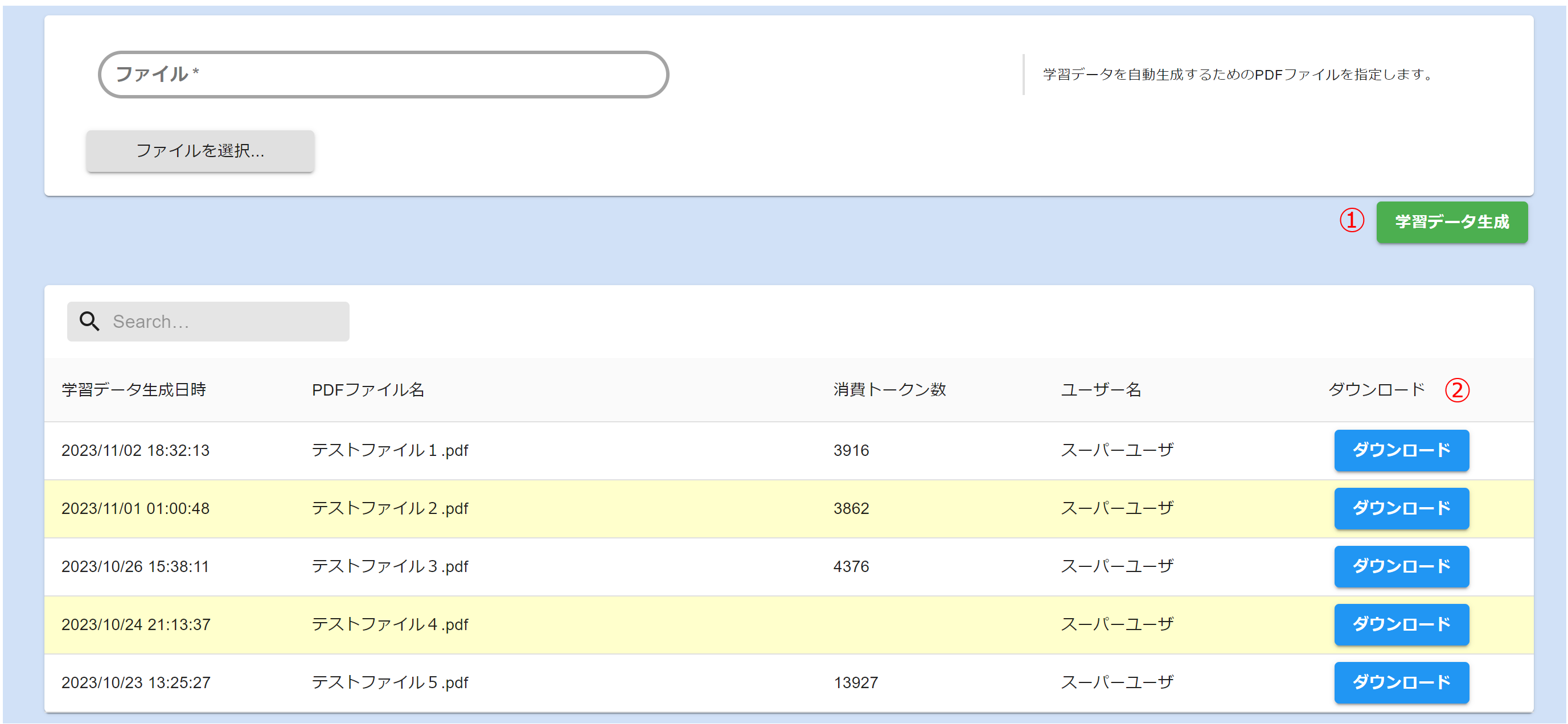The image size is (1568, 724).
Task: Download テストファイル２.pdf training data
Action: pyautogui.click(x=1401, y=508)
